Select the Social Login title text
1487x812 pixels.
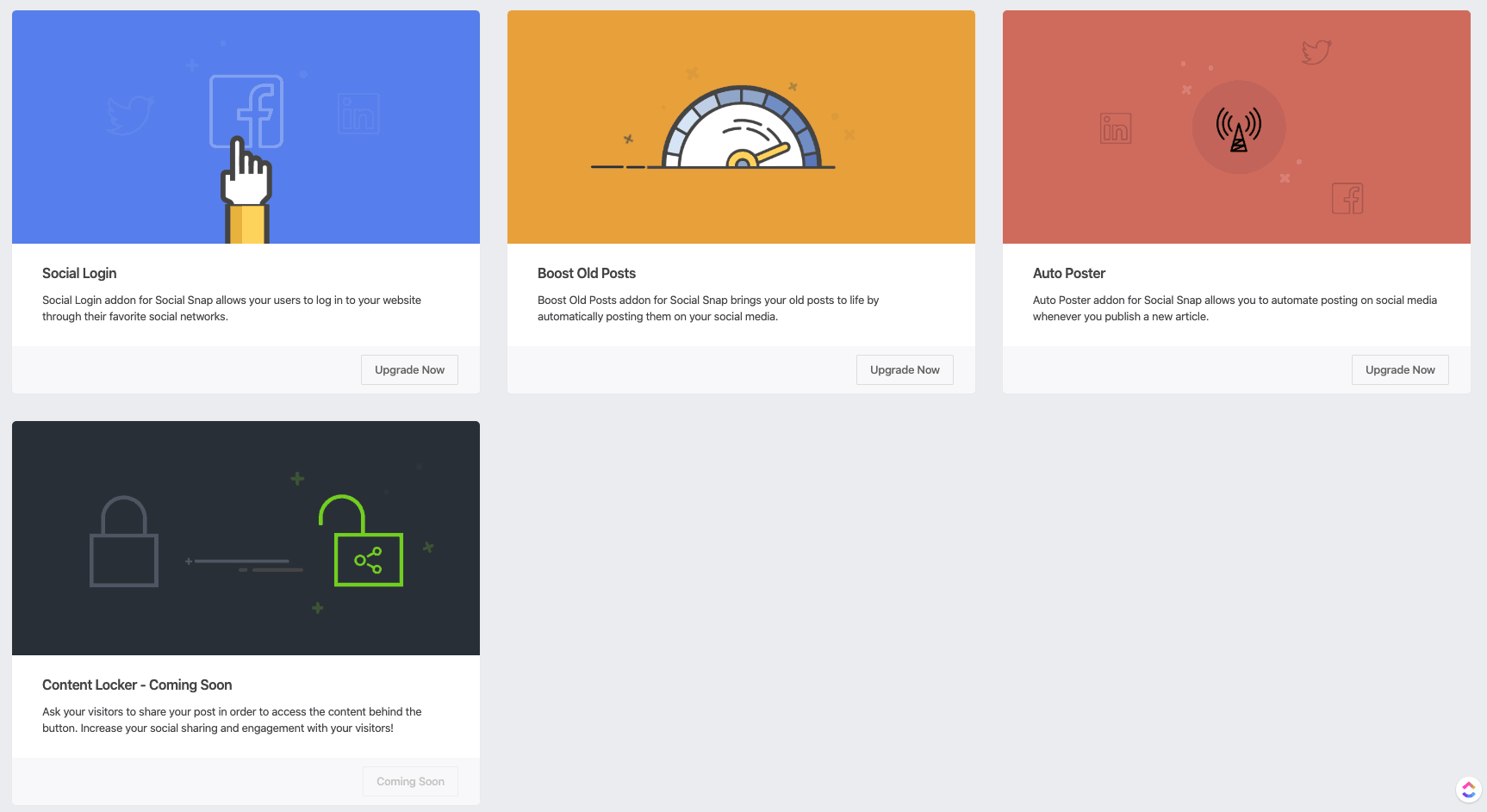[x=79, y=273]
